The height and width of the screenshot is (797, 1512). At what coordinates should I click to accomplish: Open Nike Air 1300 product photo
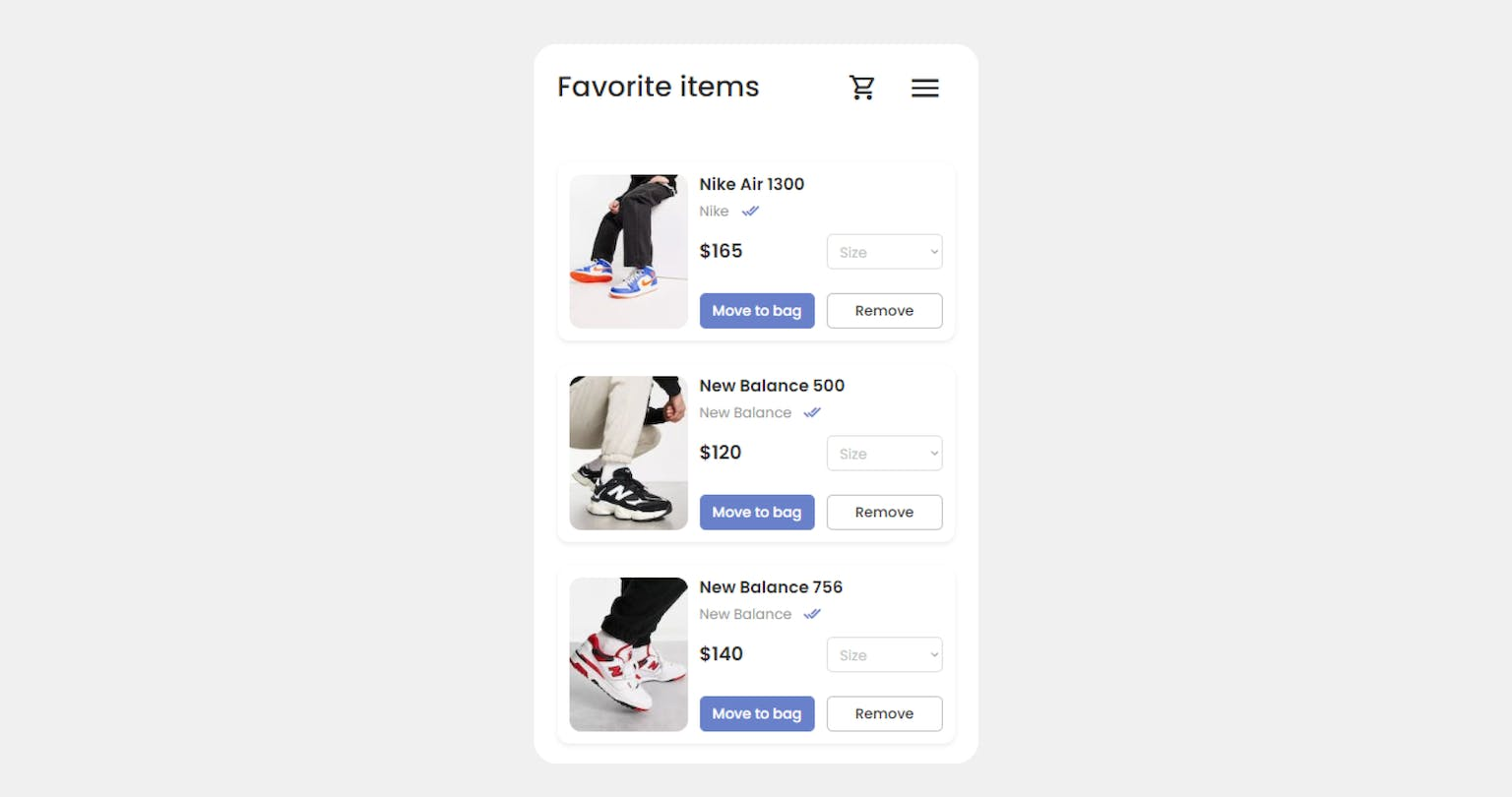[628, 252]
